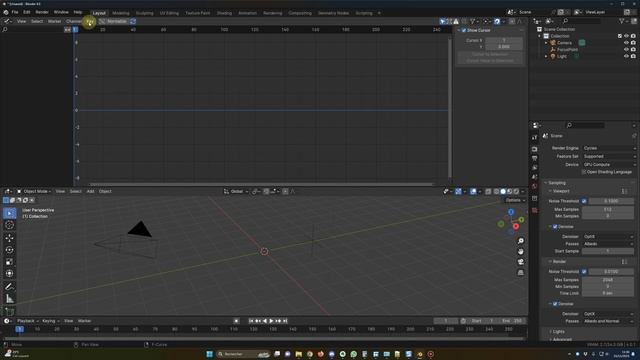The image size is (640, 360).
Task: Expand the Light tree item
Action: click(x=546, y=56)
